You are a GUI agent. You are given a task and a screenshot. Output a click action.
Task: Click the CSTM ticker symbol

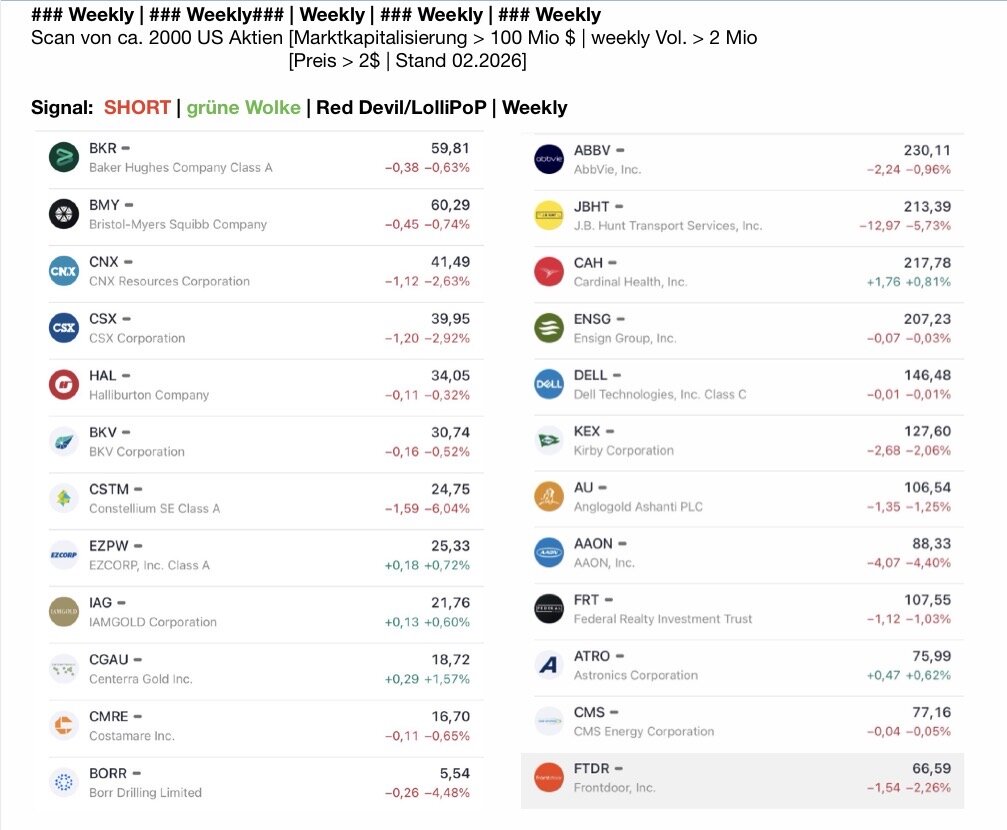pyautogui.click(x=108, y=489)
